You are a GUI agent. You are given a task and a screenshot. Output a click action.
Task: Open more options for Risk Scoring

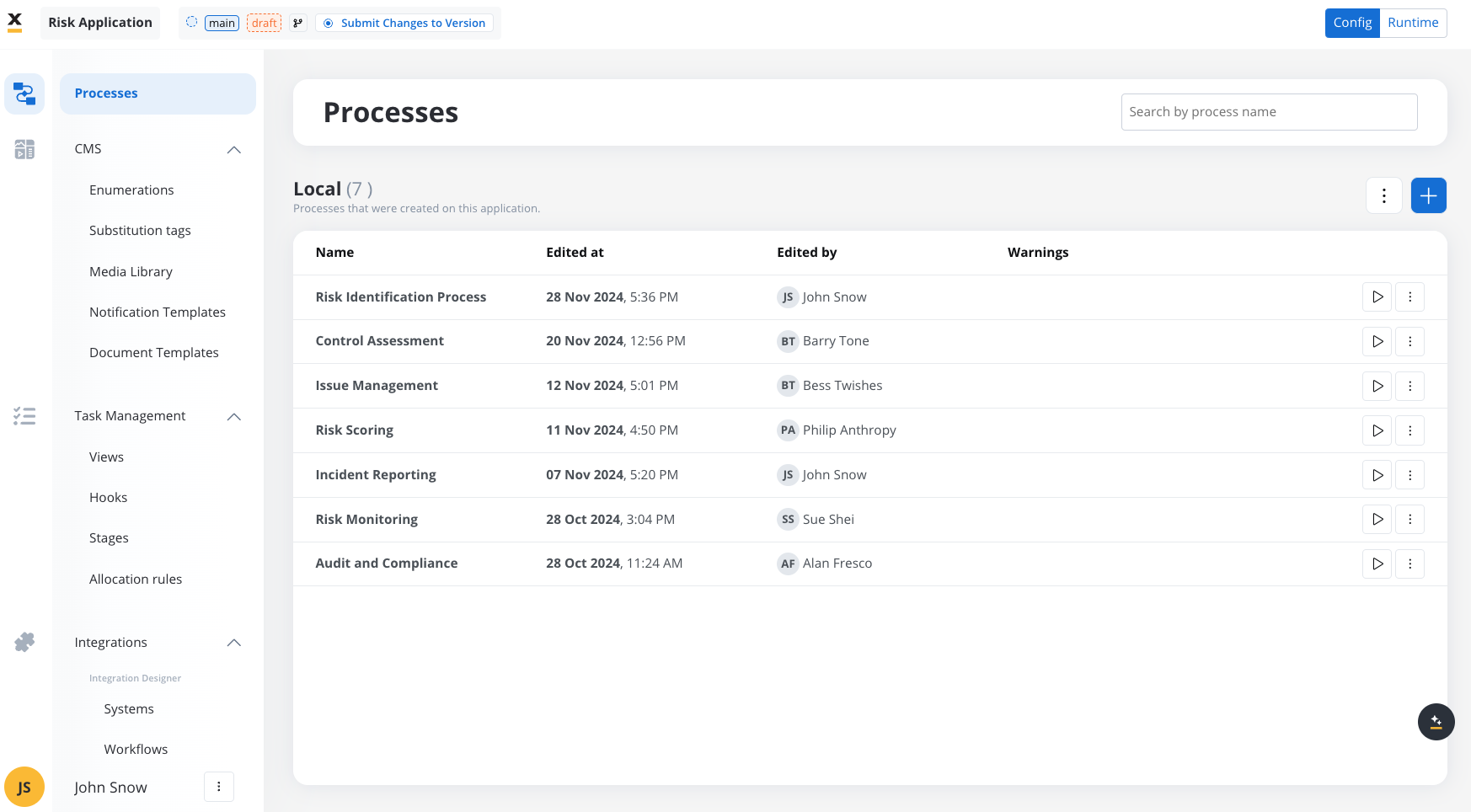[1409, 430]
